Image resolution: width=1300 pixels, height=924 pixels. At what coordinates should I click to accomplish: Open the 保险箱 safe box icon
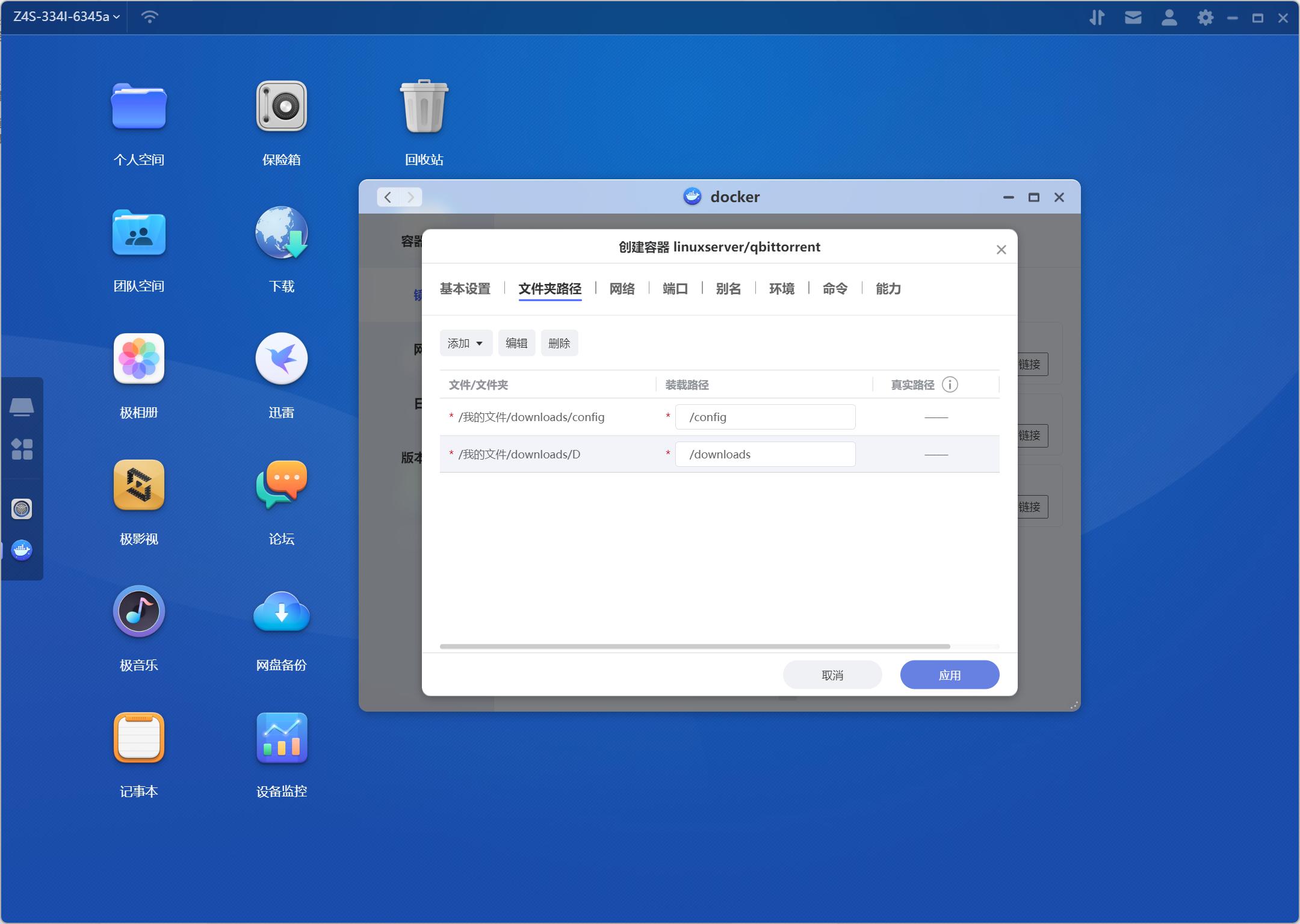click(x=281, y=106)
